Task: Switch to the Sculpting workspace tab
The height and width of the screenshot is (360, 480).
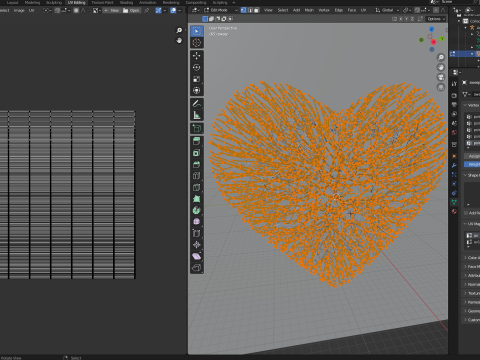Action: (x=54, y=3)
